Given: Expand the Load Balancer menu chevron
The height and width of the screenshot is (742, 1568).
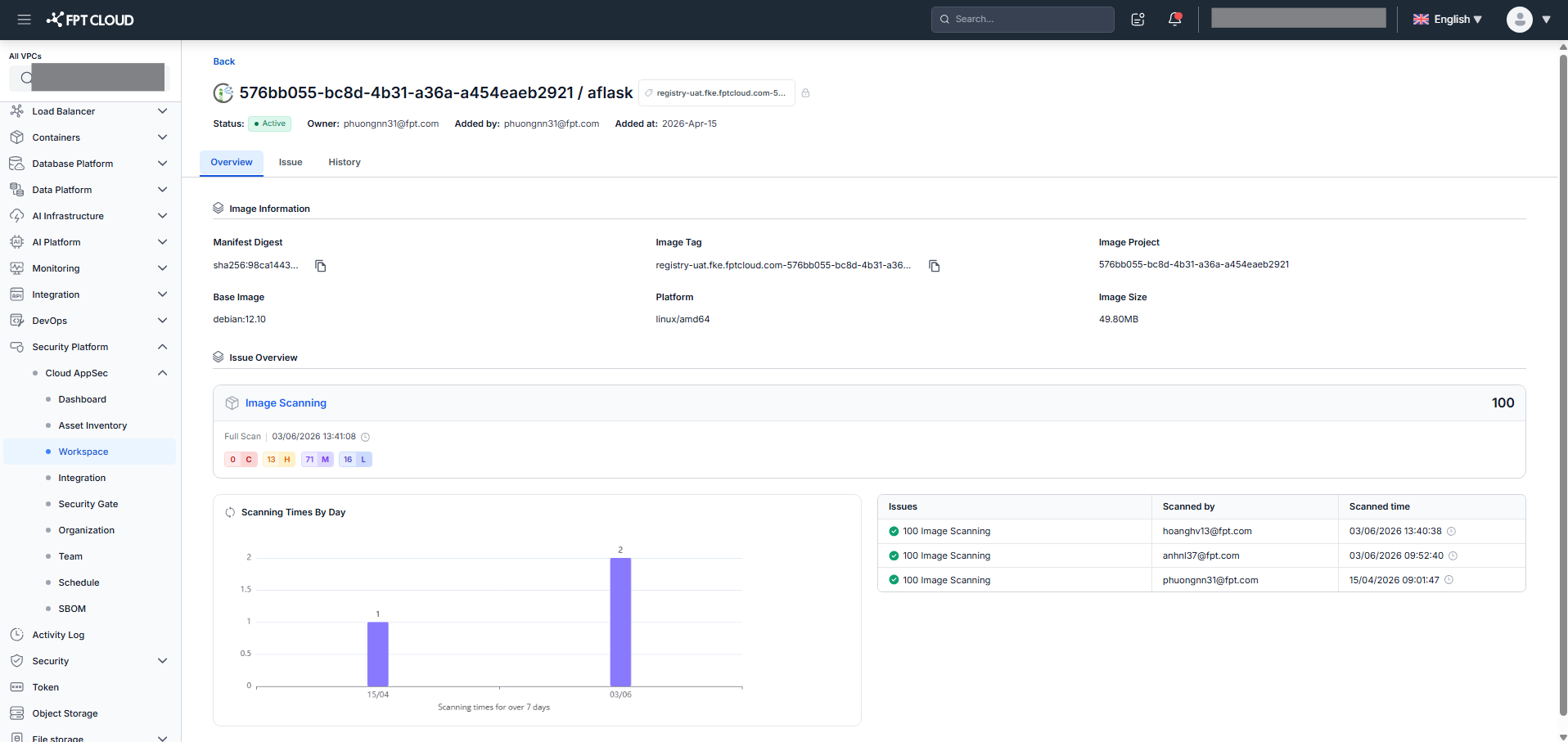Looking at the screenshot, I should pos(162,111).
